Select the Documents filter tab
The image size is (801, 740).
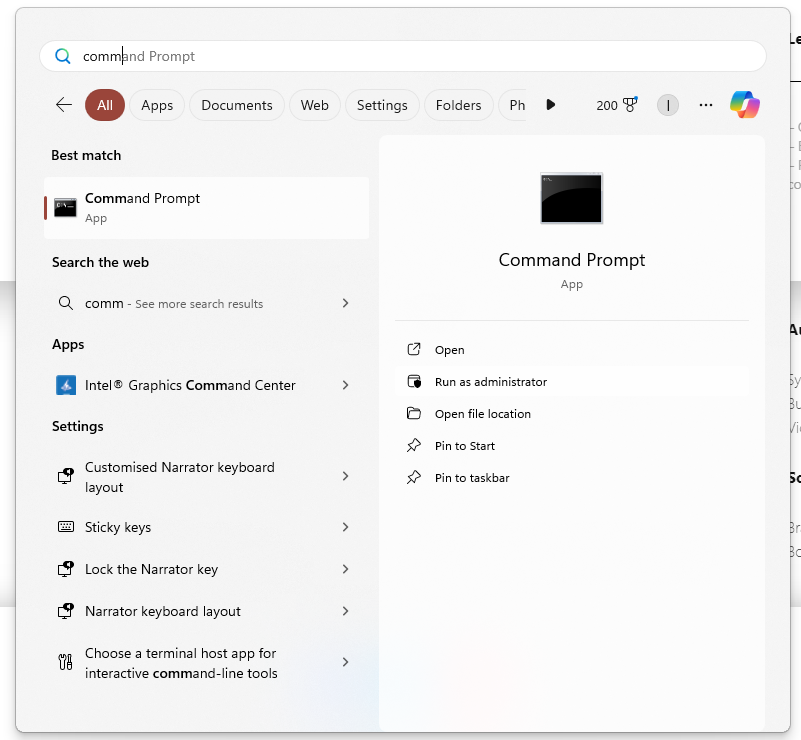click(237, 105)
